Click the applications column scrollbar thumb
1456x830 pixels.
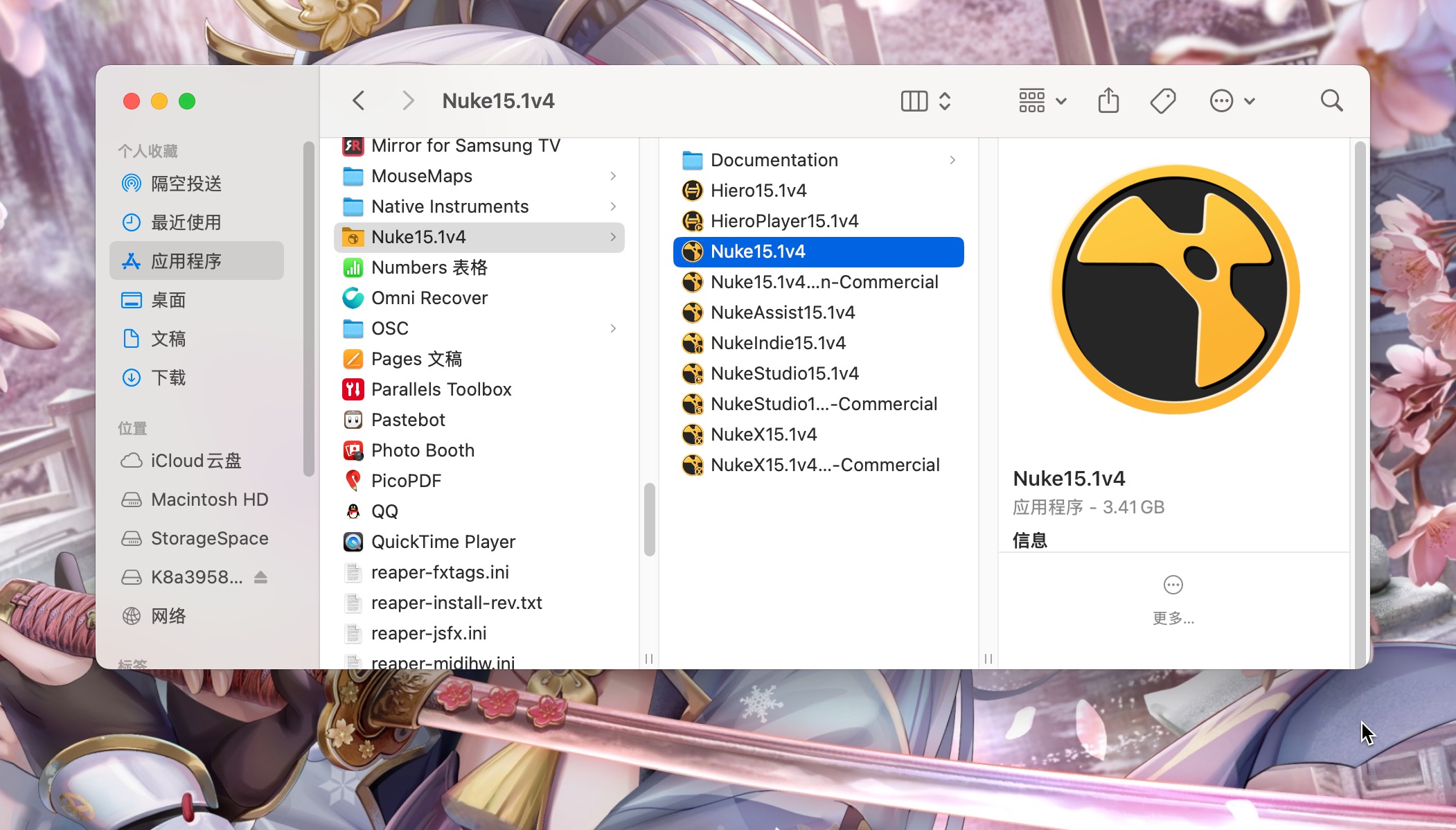click(649, 520)
